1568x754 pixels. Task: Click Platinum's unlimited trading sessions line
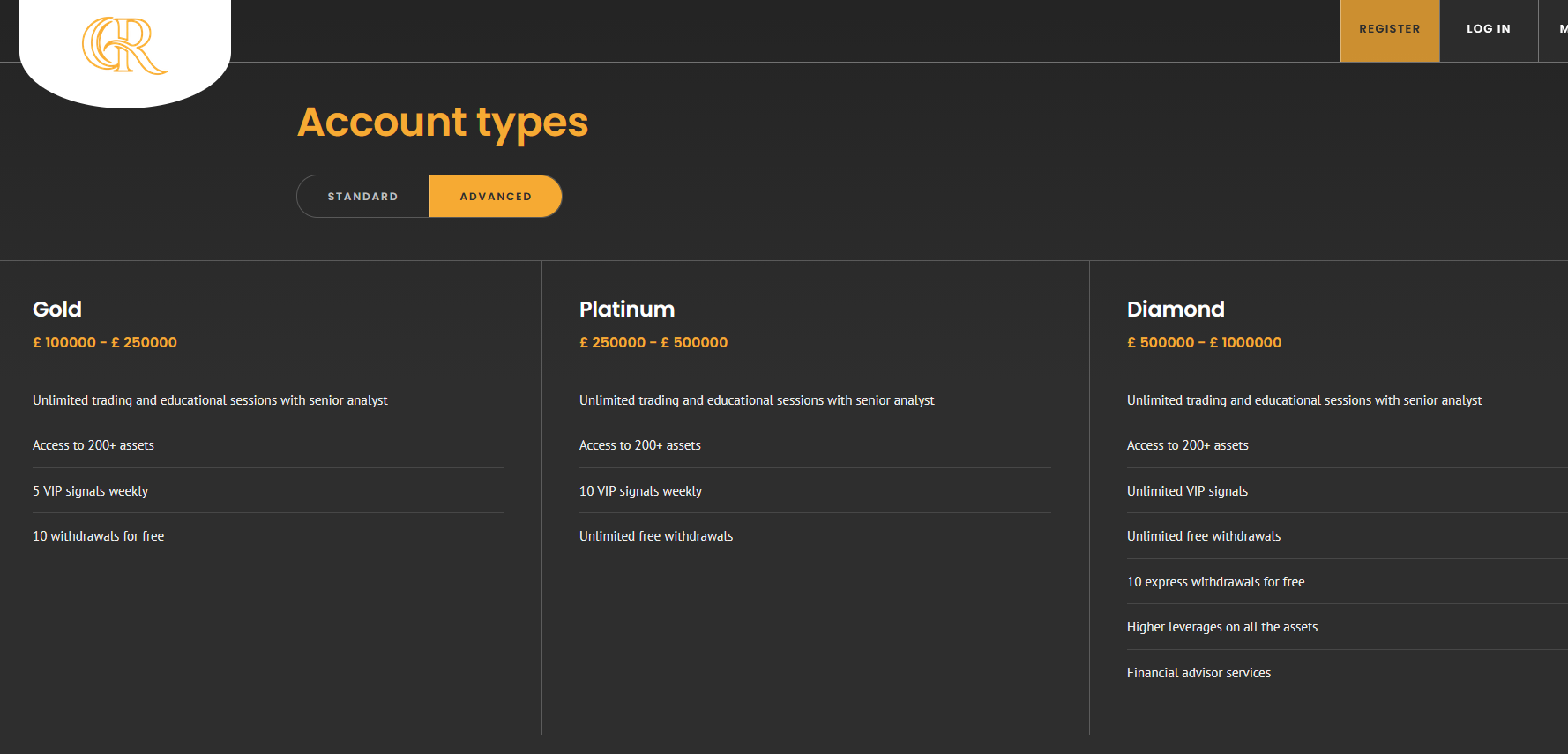coord(757,400)
